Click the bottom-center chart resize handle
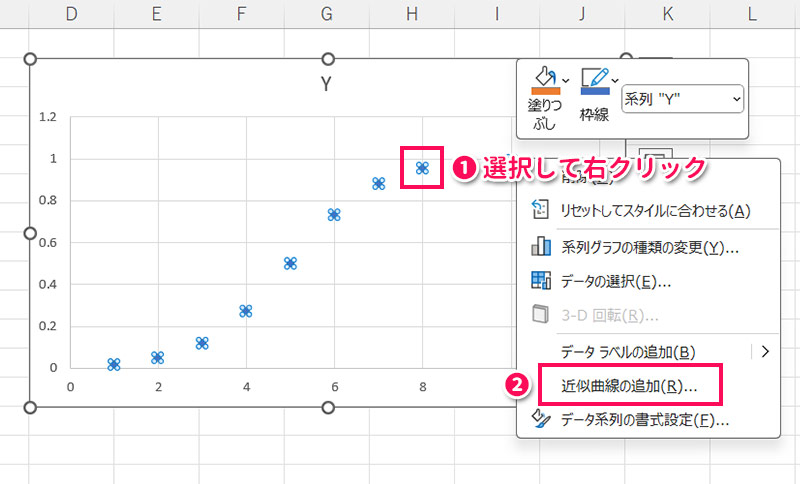The height and width of the screenshot is (484, 800). pos(328,407)
